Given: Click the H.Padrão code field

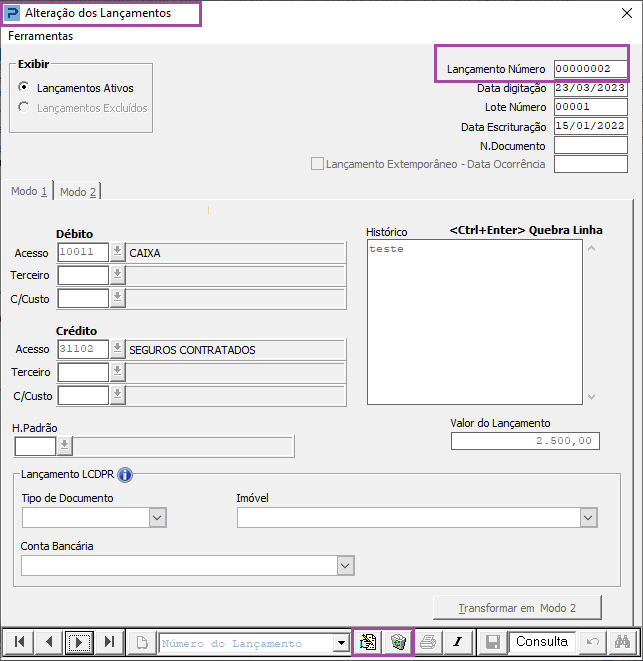Looking at the screenshot, I should 35,446.
